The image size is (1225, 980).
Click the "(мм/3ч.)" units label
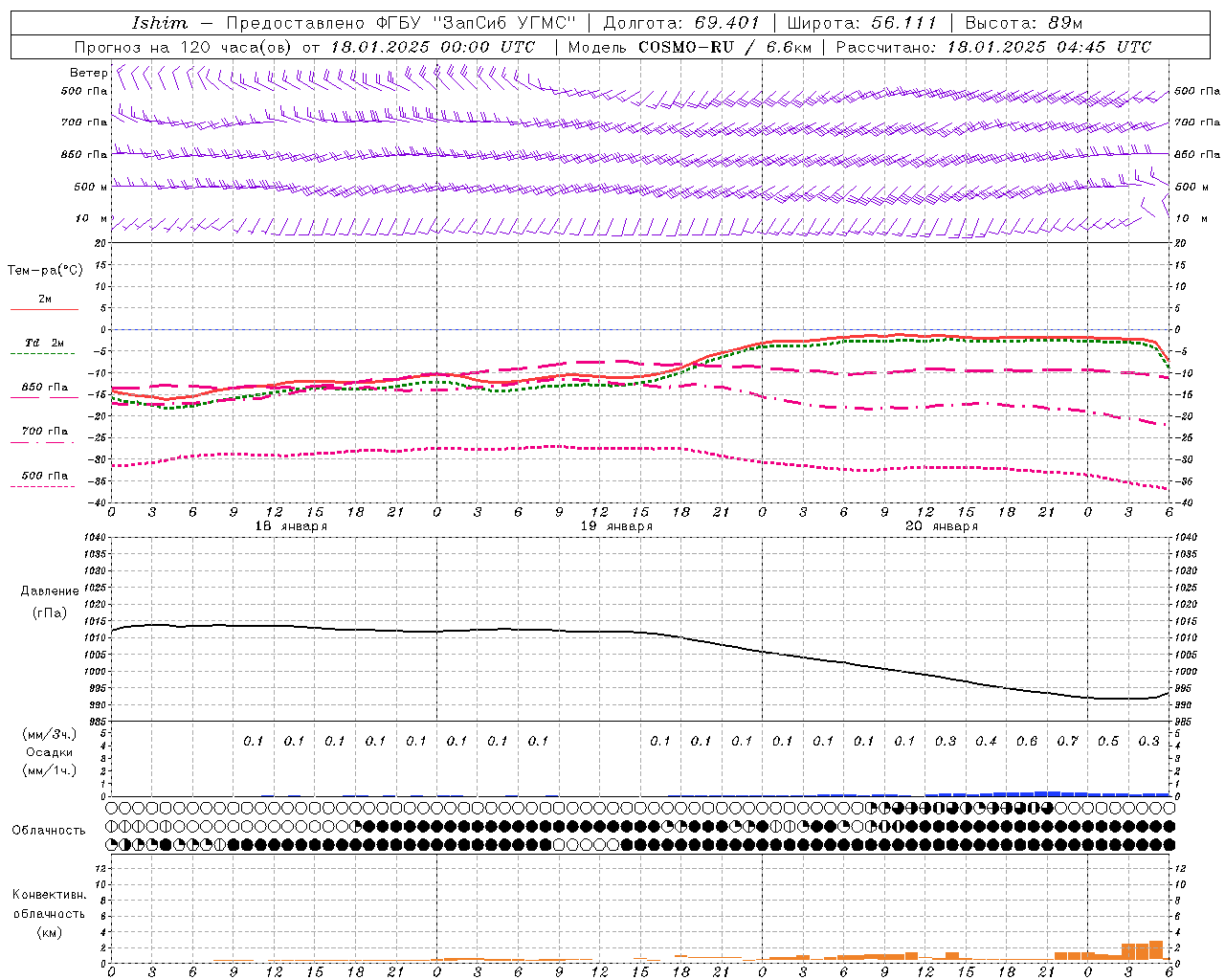[x=50, y=734]
